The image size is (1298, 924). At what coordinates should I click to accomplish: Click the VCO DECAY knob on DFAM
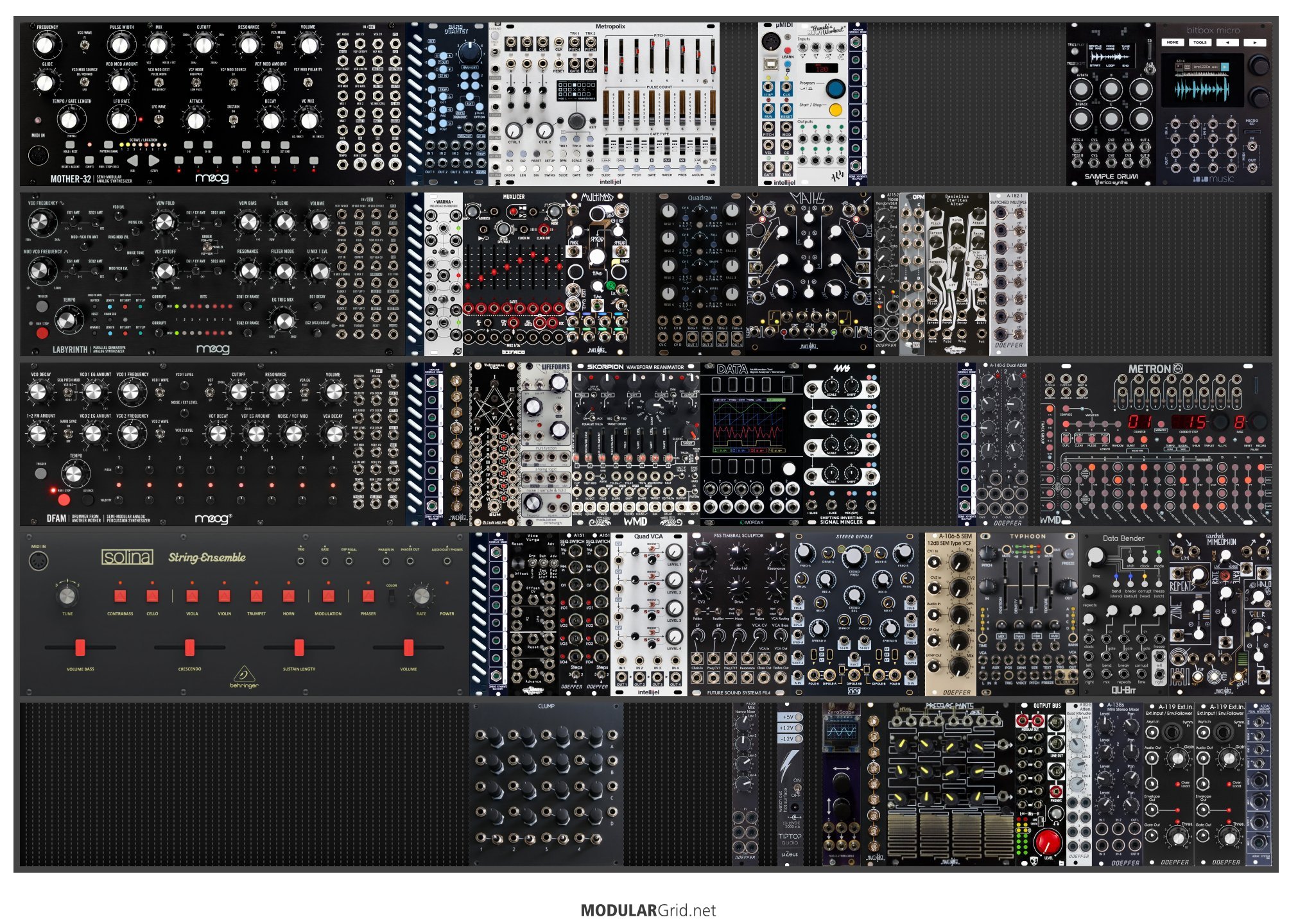click(39, 393)
